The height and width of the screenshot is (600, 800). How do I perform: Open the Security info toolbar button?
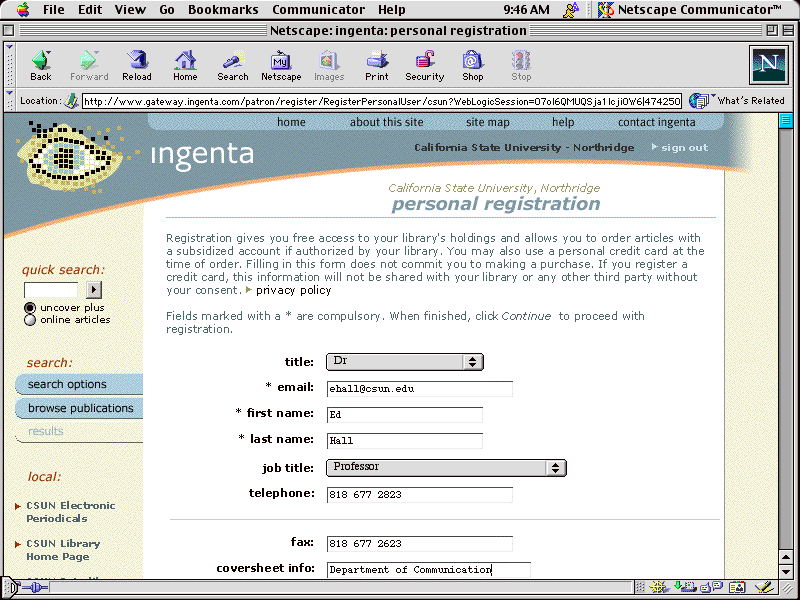[x=424, y=66]
